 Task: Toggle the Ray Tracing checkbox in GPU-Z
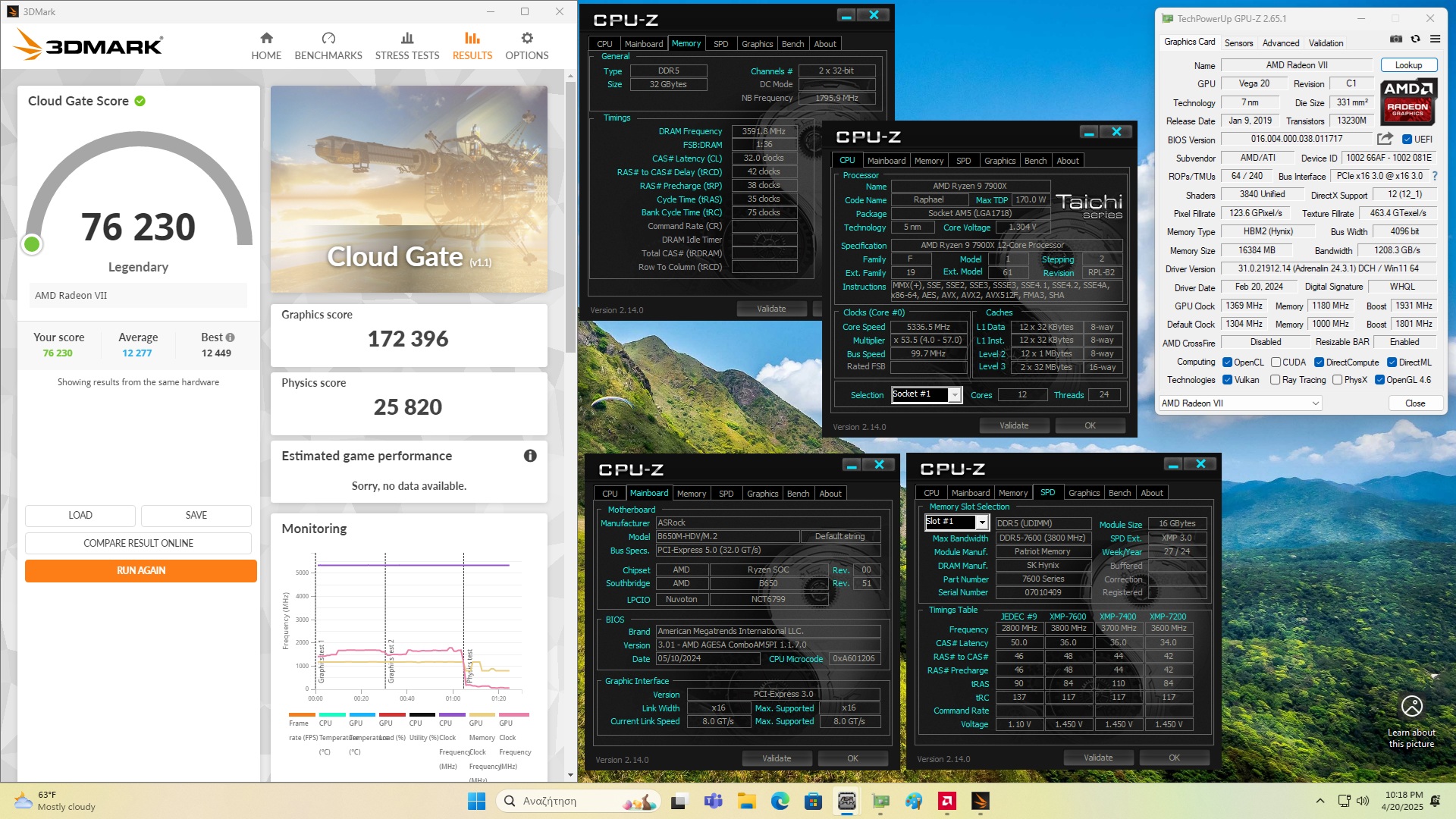[1275, 380]
